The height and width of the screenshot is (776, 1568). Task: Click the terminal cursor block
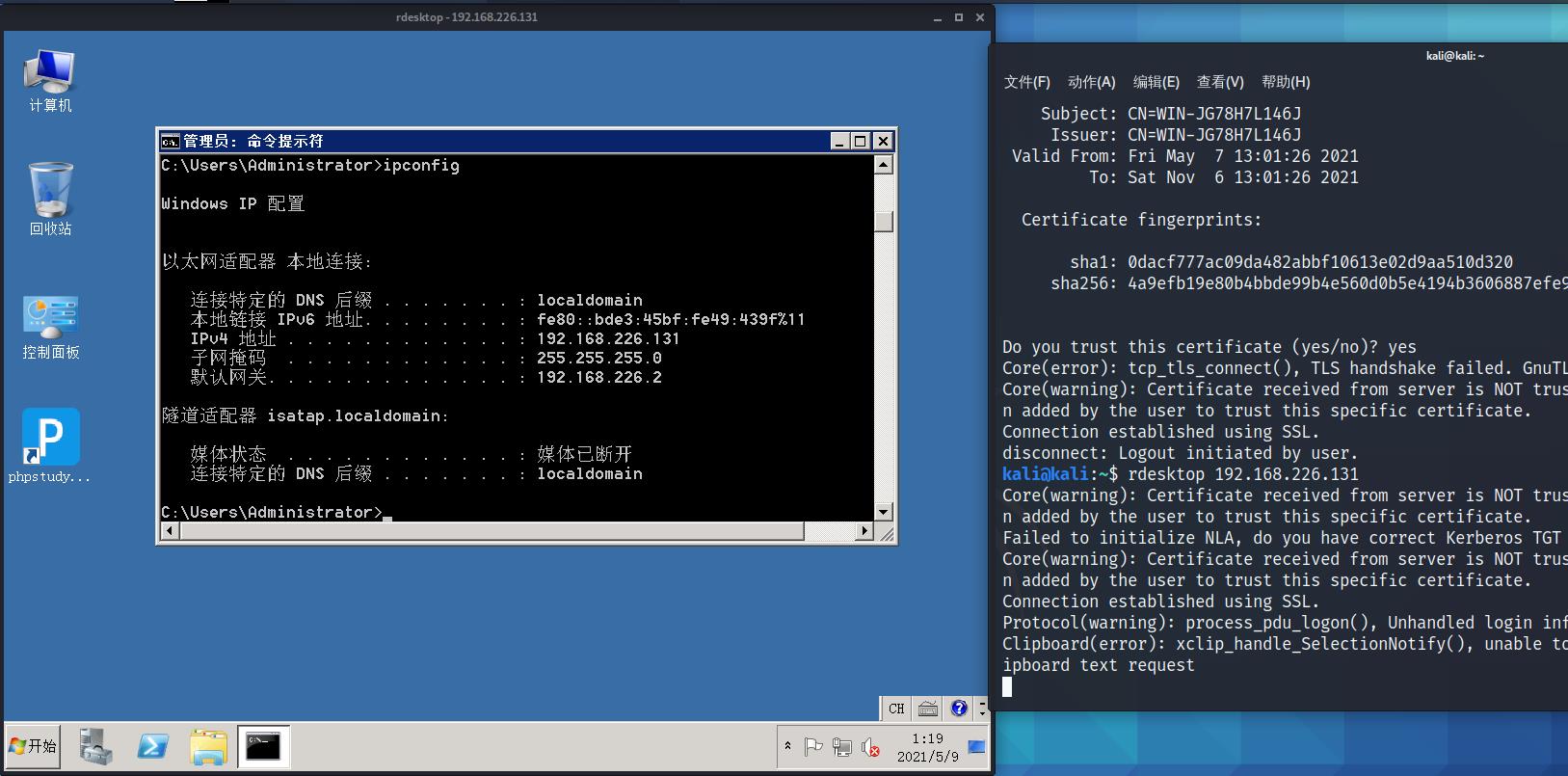tap(1007, 686)
